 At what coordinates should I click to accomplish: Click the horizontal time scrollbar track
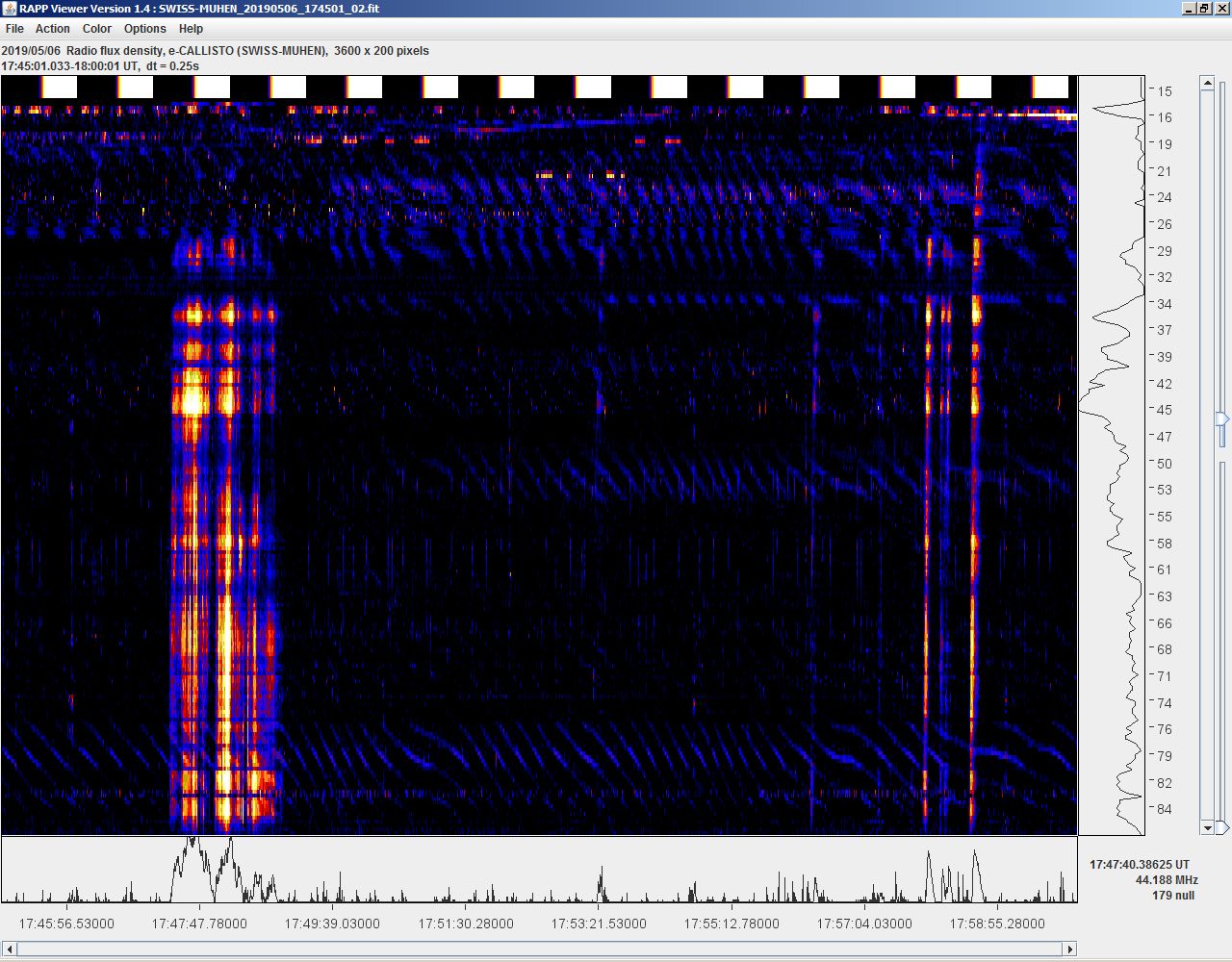539,949
